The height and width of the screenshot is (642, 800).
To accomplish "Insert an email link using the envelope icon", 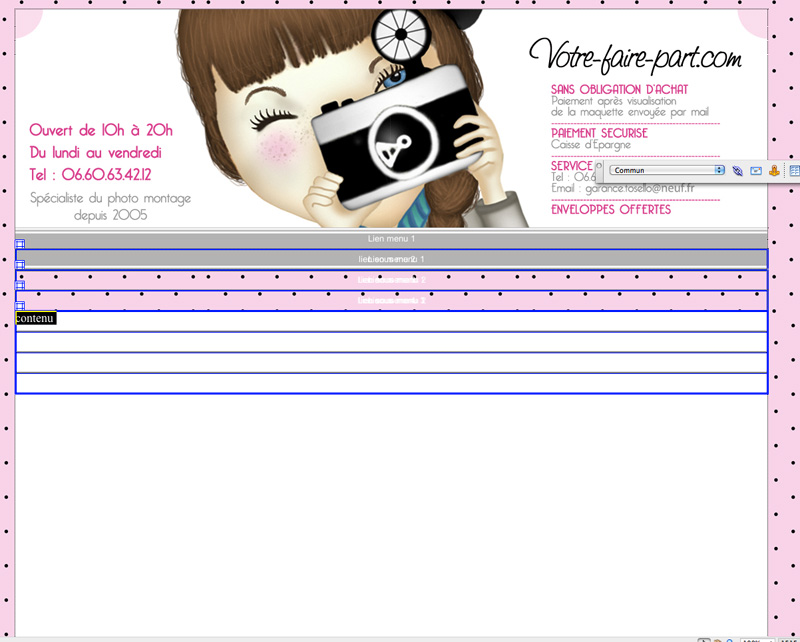I will [x=756, y=170].
